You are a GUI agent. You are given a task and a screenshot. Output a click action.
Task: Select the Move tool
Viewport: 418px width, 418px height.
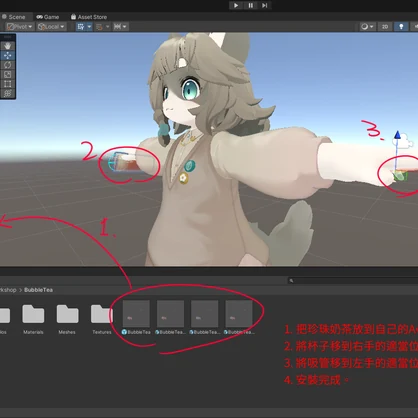tap(8, 55)
